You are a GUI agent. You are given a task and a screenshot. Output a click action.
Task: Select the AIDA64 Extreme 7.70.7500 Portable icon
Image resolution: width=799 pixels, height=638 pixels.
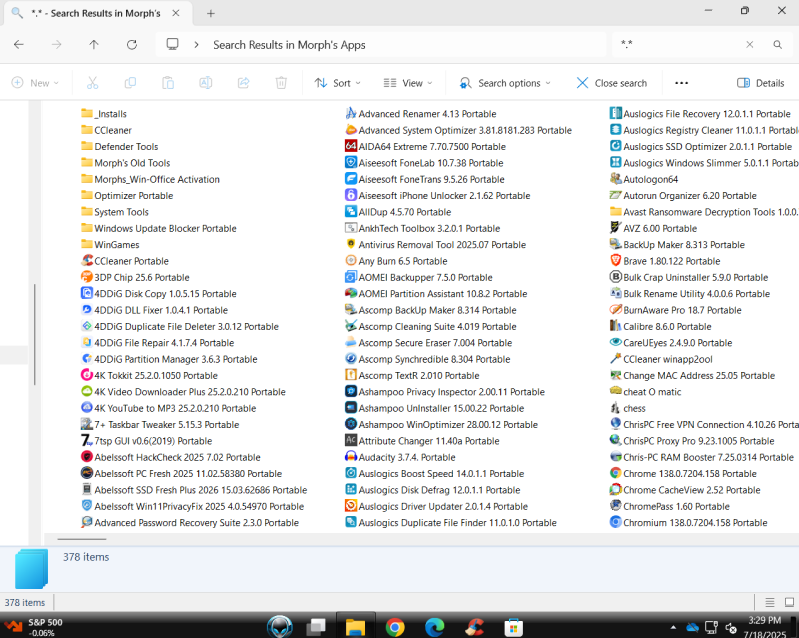click(351, 146)
